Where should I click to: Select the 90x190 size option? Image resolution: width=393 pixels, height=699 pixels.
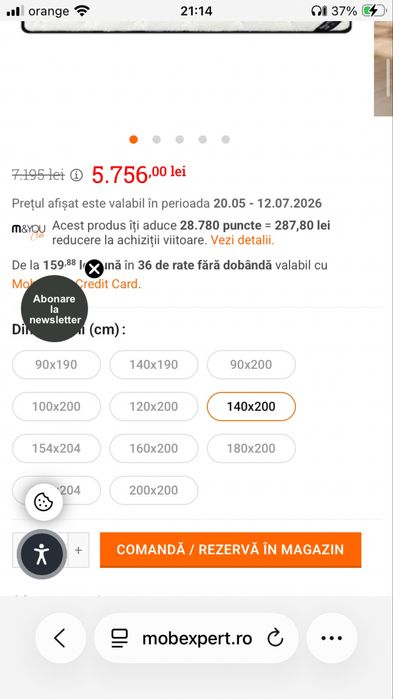(x=56, y=365)
